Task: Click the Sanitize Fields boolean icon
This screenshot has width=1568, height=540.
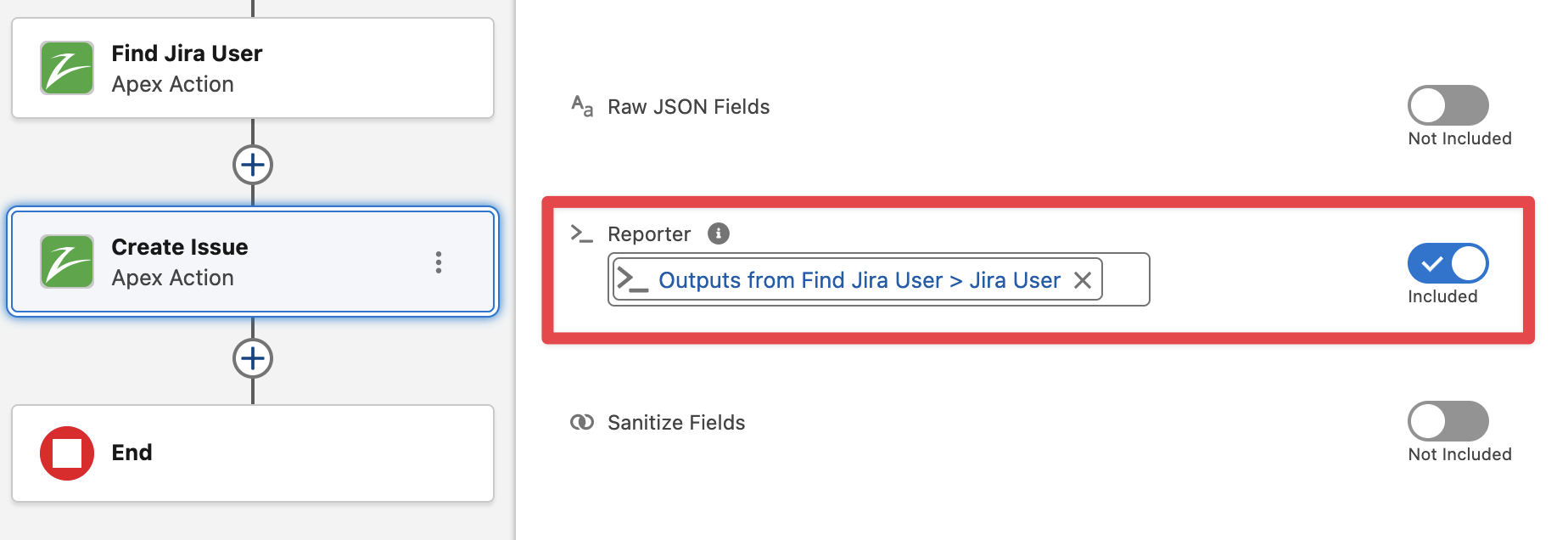Action: click(582, 422)
